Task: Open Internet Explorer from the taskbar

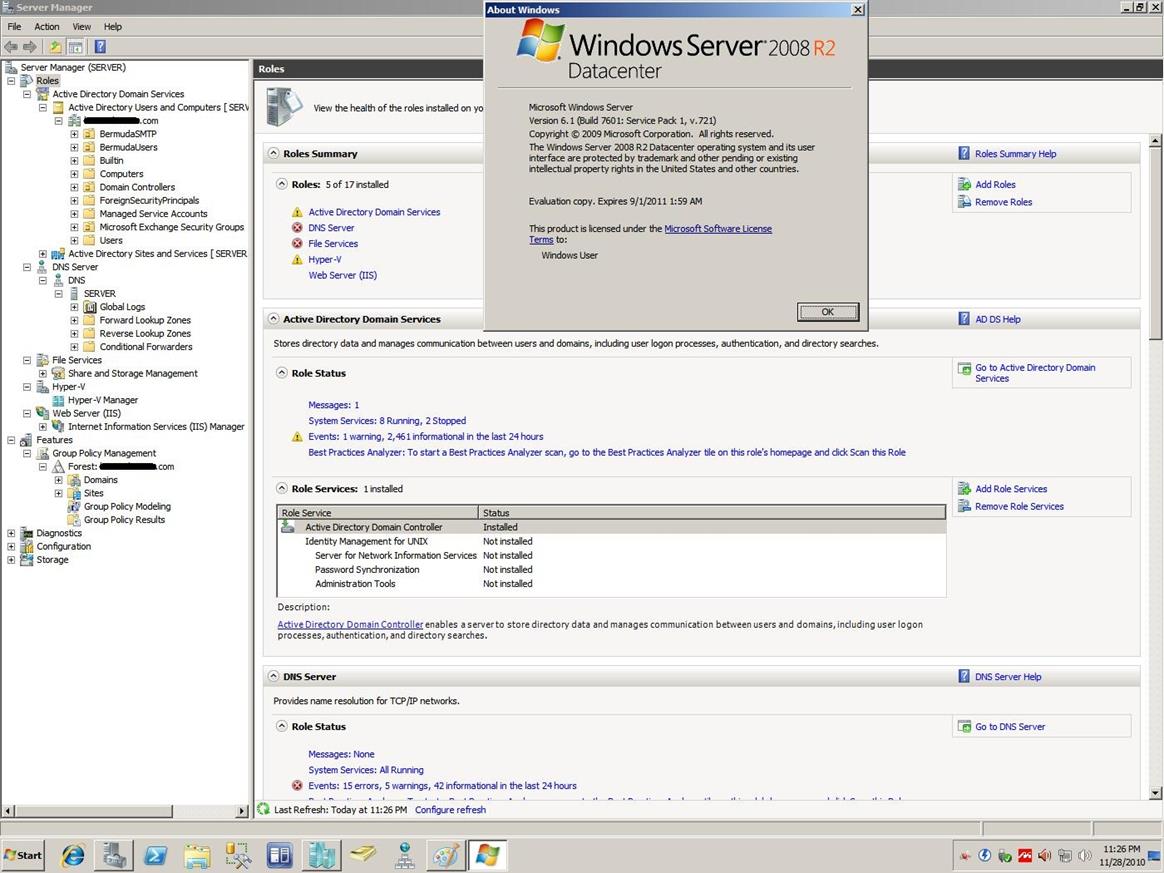Action: (73, 855)
